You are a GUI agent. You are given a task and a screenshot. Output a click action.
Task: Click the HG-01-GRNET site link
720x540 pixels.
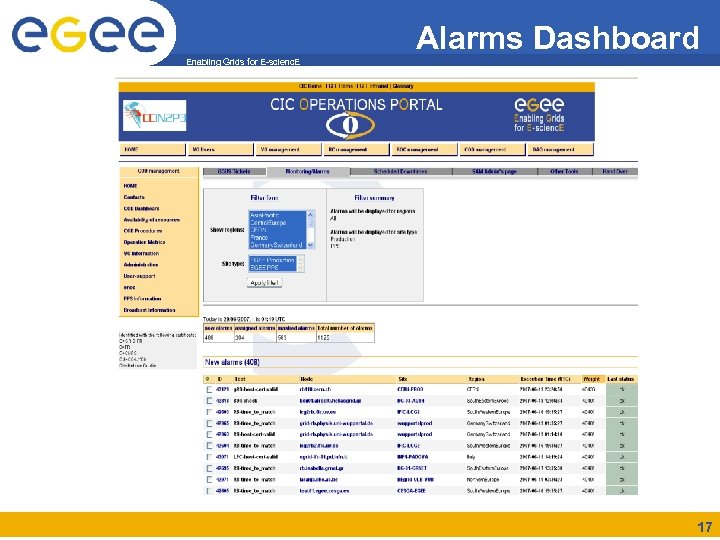point(411,469)
